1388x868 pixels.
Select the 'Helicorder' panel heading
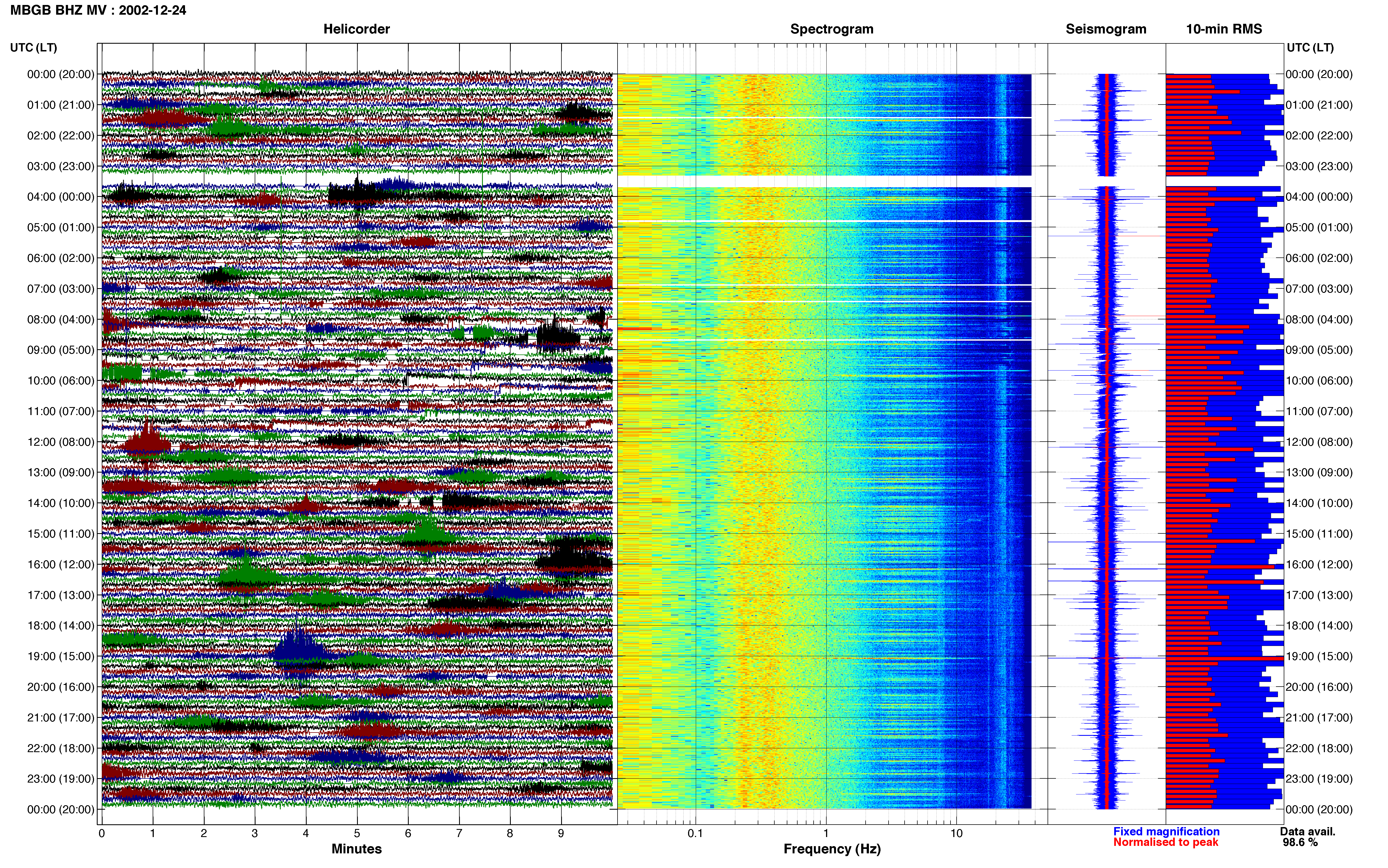(356, 29)
